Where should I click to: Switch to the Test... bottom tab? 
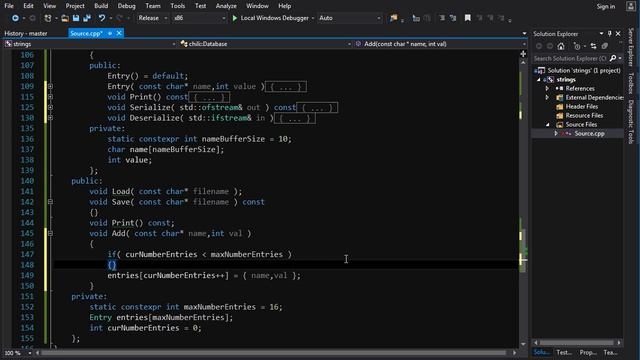564,353
